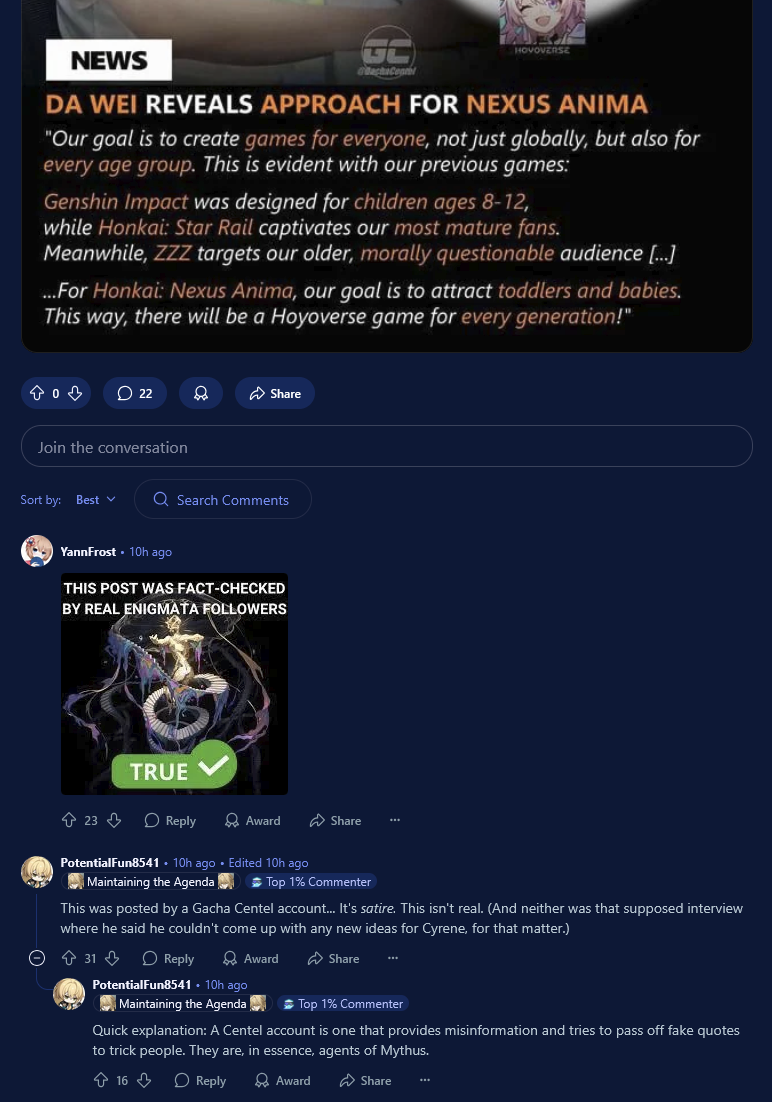Image resolution: width=772 pixels, height=1102 pixels.
Task: Click the Join the conversation box
Action: click(387, 446)
